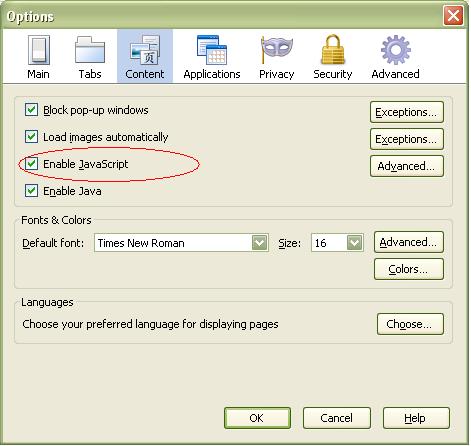Open the Colors dialog
Viewport: 471px width, 446px height.
[x=409, y=269]
